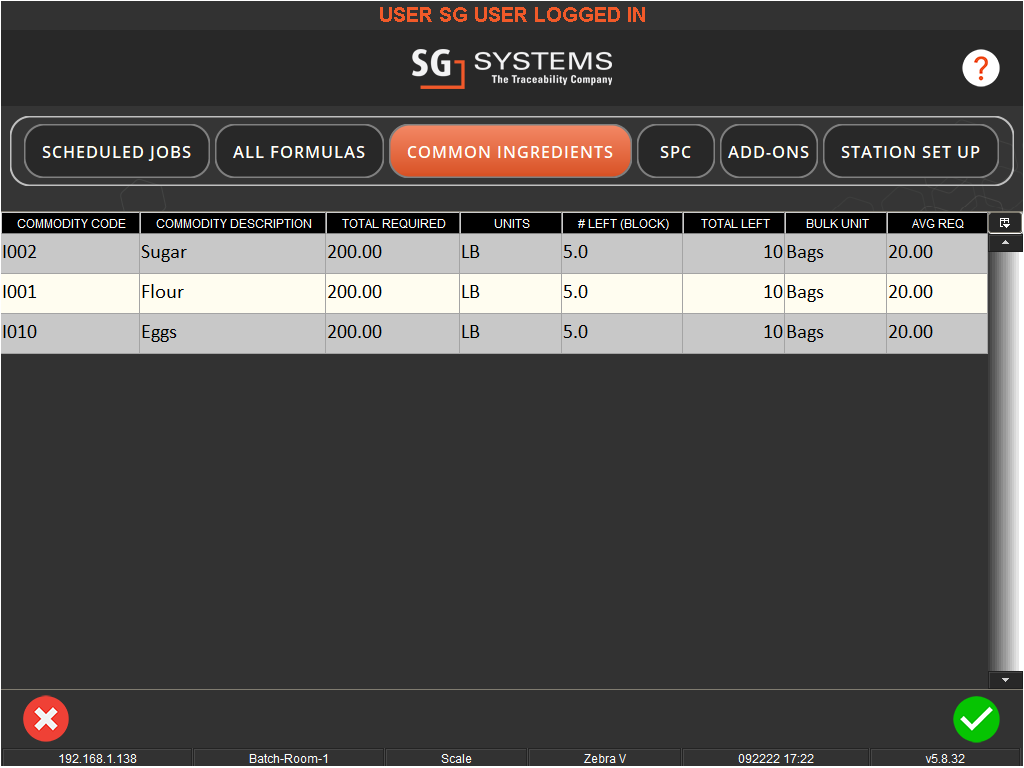This screenshot has width=1024, height=768.
Task: Go to STATION SET UP
Action: 910,151
